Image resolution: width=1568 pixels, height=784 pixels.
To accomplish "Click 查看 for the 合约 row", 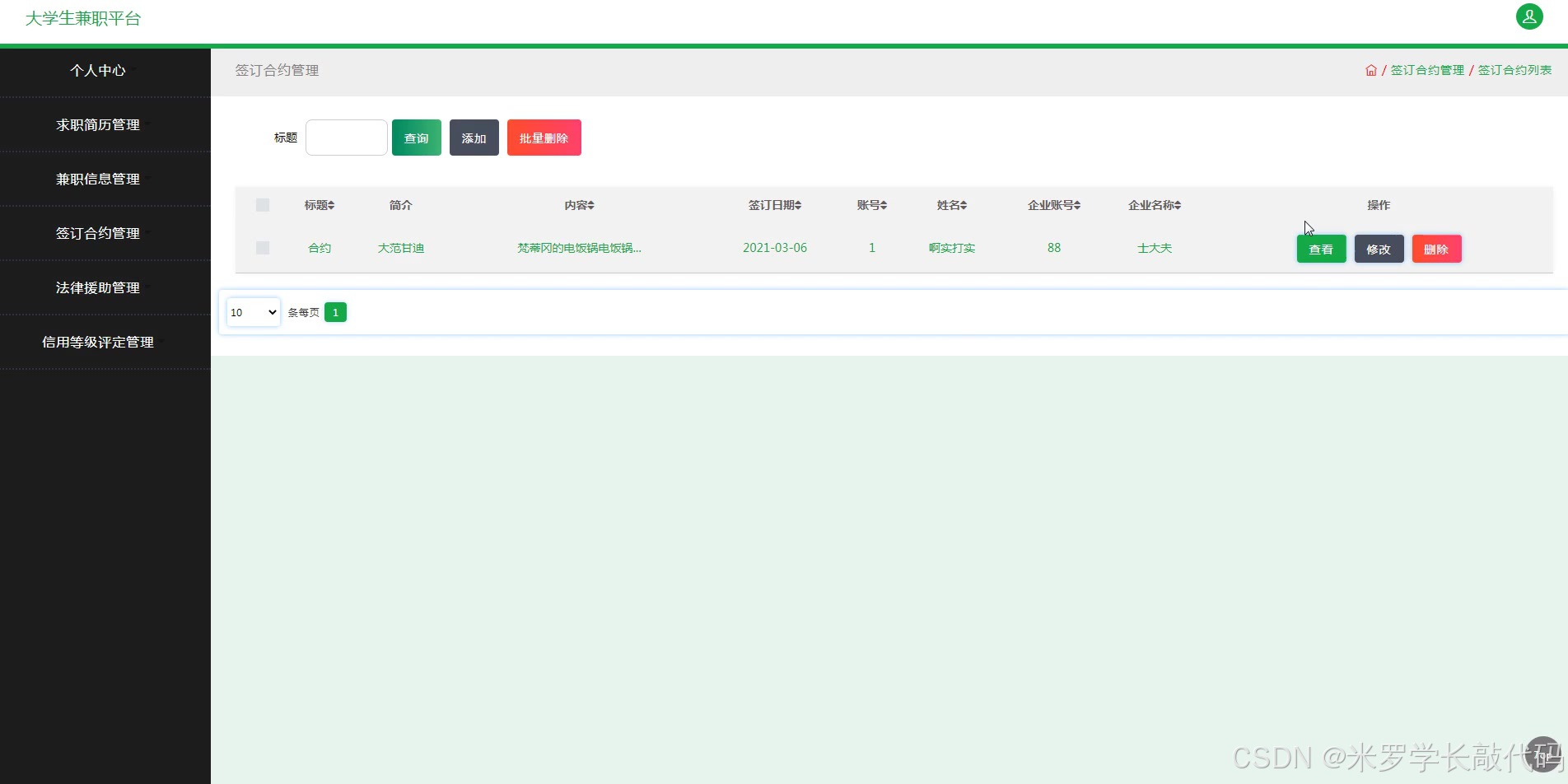I will 1321,249.
